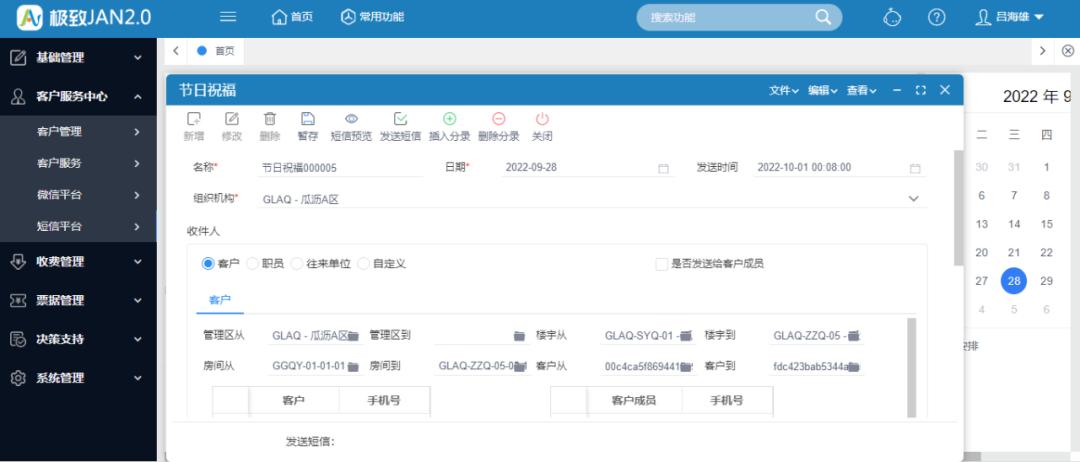1080x462 pixels.
Task: Open 组织机构 dropdown arrow
Action: [x=913, y=199]
